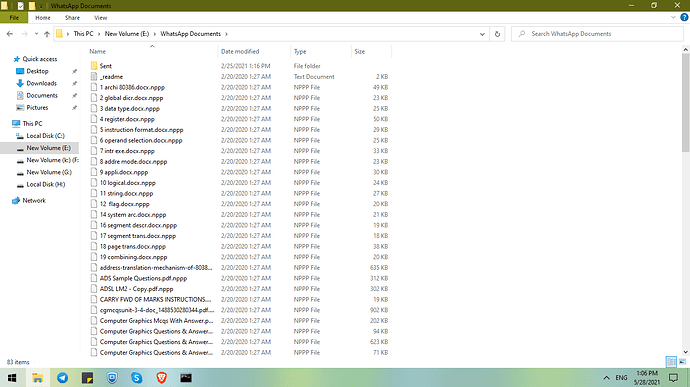Screen dimensions: 690x387
Task: Click the Search WhatsApp Documents field
Action: pos(598,34)
